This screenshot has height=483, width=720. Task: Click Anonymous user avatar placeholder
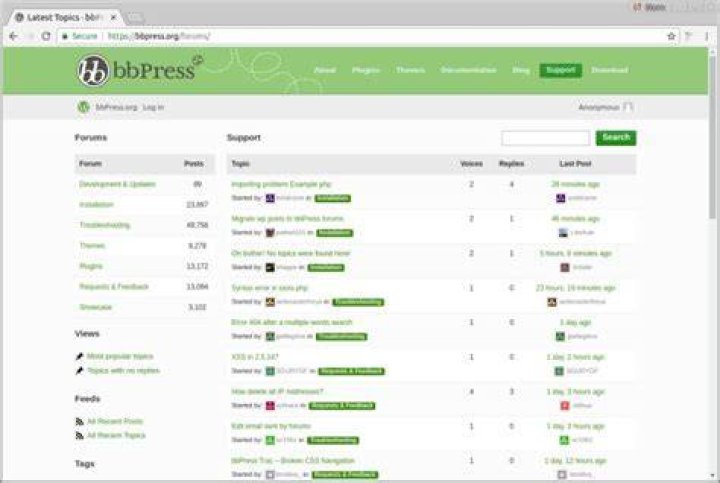(x=628, y=107)
